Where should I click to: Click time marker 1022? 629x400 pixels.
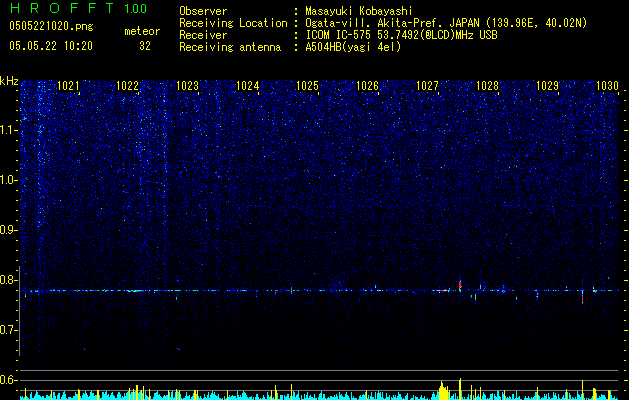pos(128,86)
